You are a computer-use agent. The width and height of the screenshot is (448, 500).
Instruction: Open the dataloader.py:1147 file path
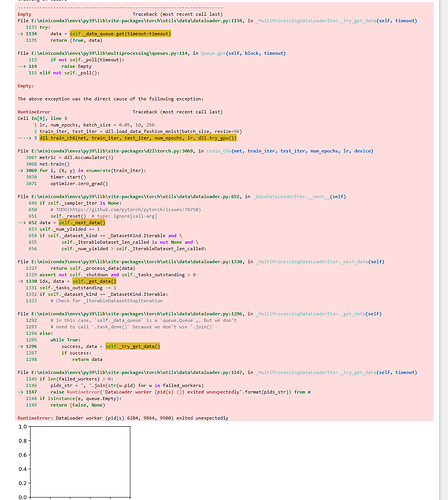tap(130, 372)
